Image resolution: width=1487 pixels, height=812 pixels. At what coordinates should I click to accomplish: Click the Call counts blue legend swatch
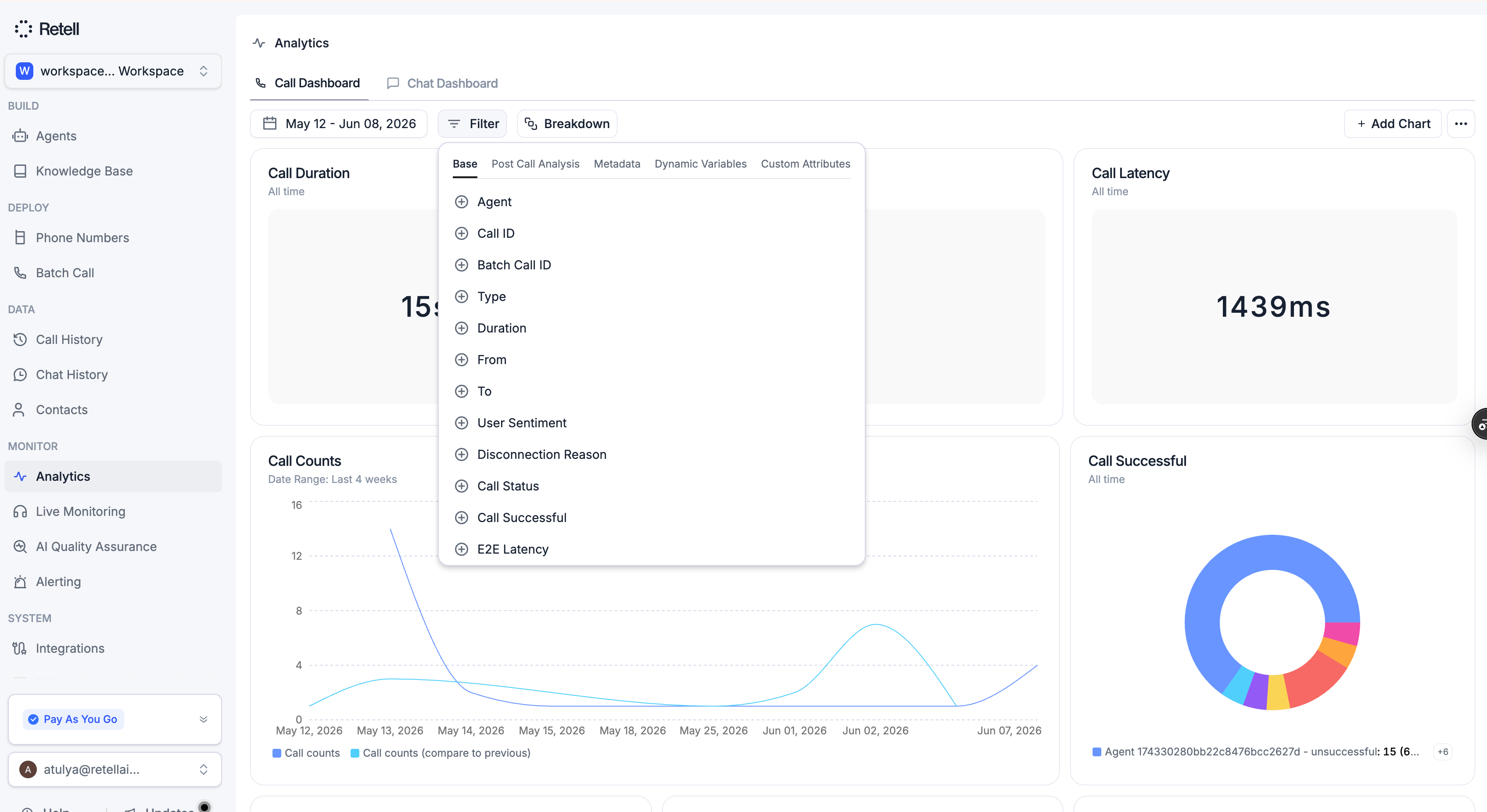(276, 753)
